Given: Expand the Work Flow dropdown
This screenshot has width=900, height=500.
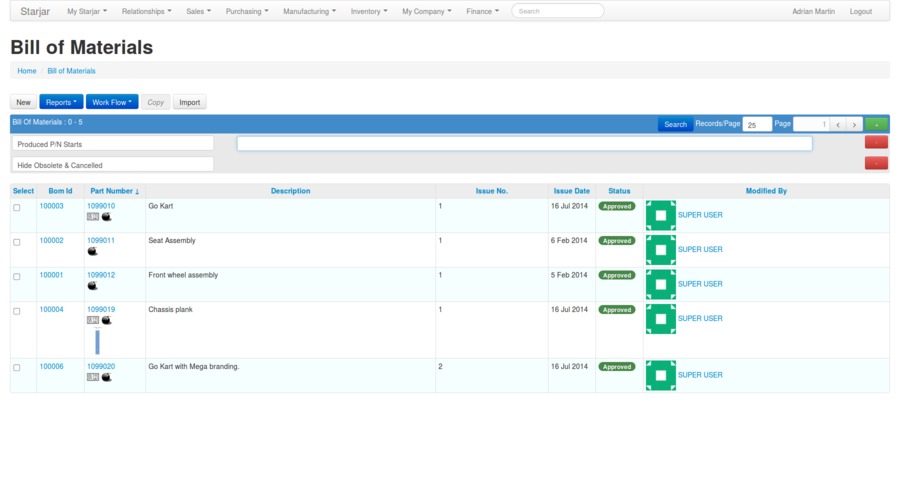Looking at the screenshot, I should tap(112, 102).
